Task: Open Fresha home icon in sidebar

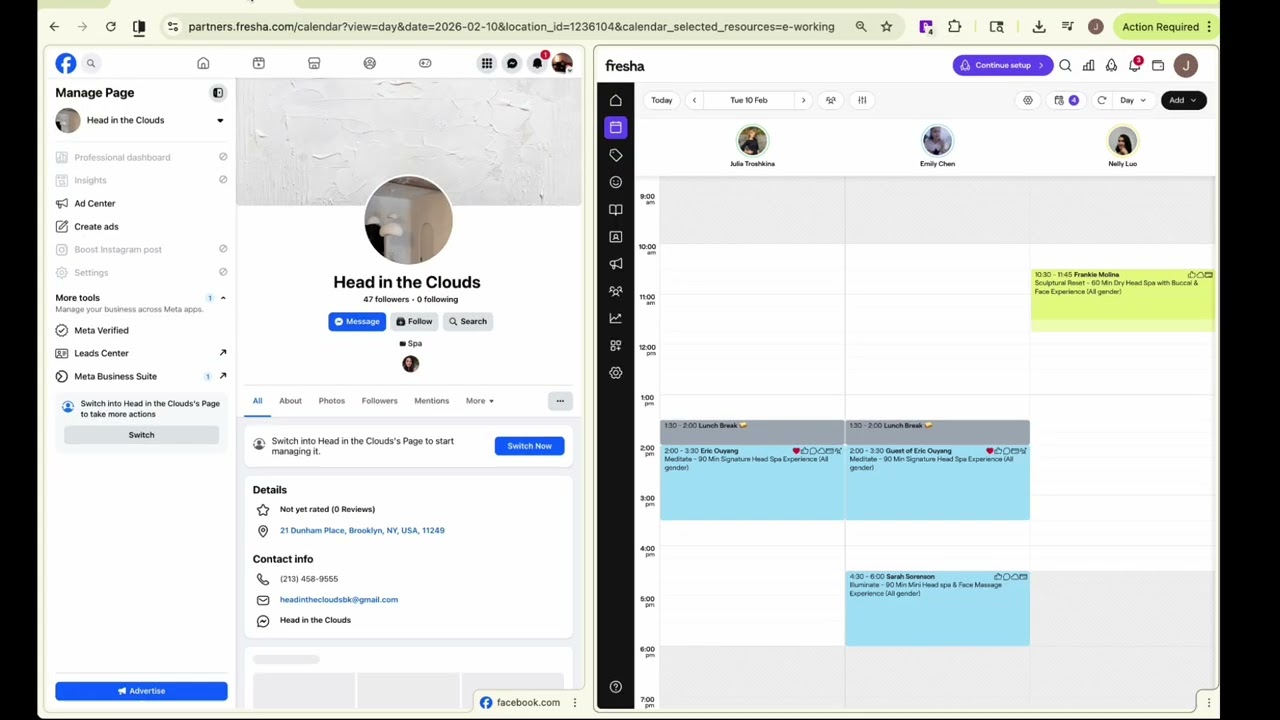Action: point(616,100)
